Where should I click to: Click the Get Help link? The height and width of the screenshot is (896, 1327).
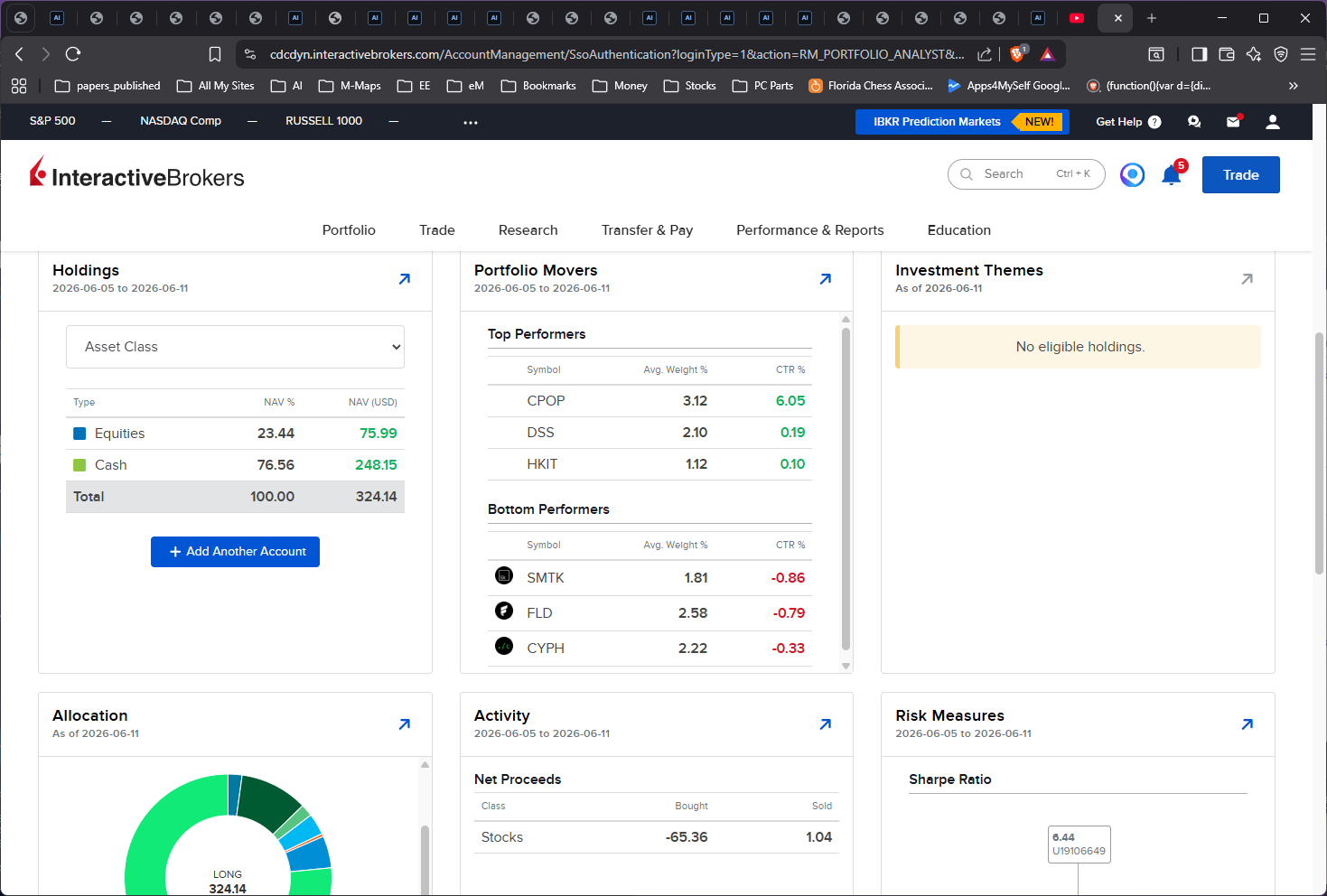(1128, 122)
